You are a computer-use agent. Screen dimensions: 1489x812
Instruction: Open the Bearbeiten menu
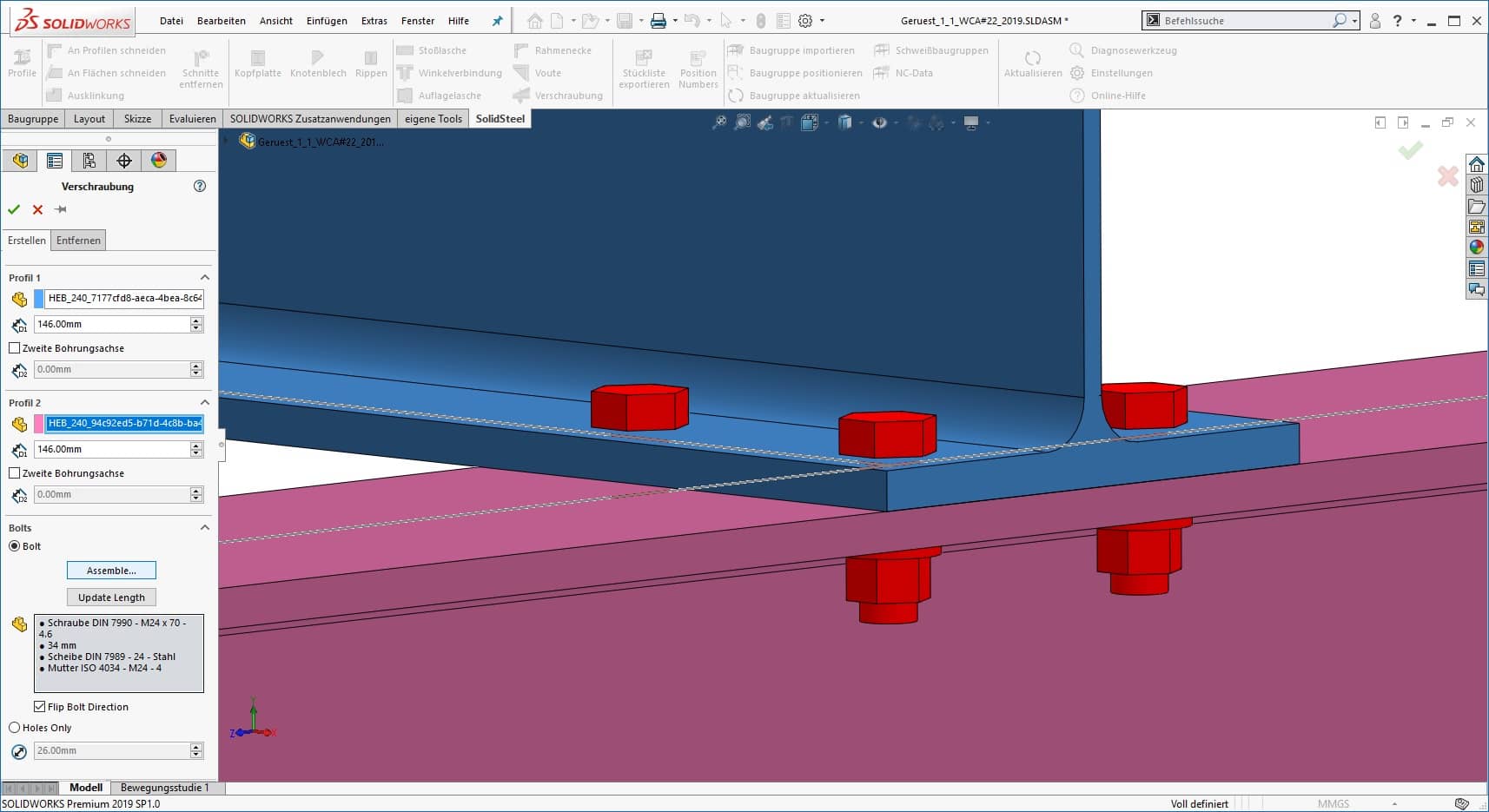tap(221, 21)
